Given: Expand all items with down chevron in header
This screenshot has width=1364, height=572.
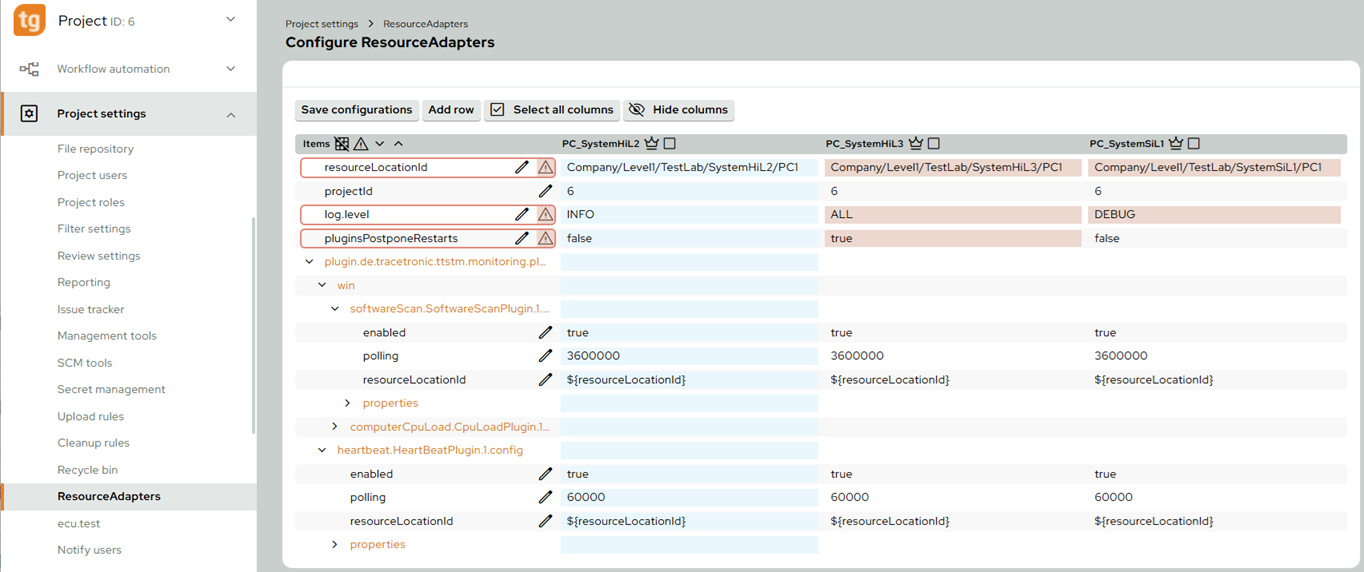Looking at the screenshot, I should pos(380,144).
